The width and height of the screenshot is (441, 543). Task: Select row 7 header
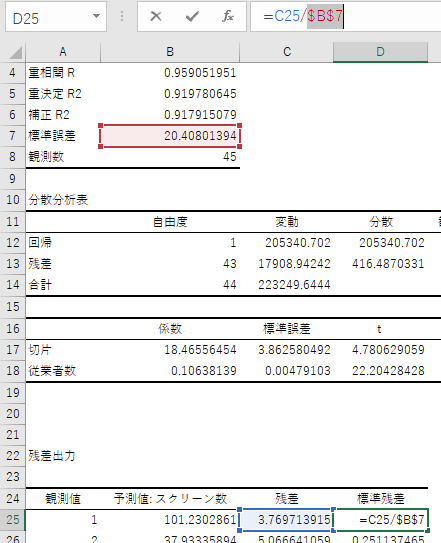[x=12, y=136]
